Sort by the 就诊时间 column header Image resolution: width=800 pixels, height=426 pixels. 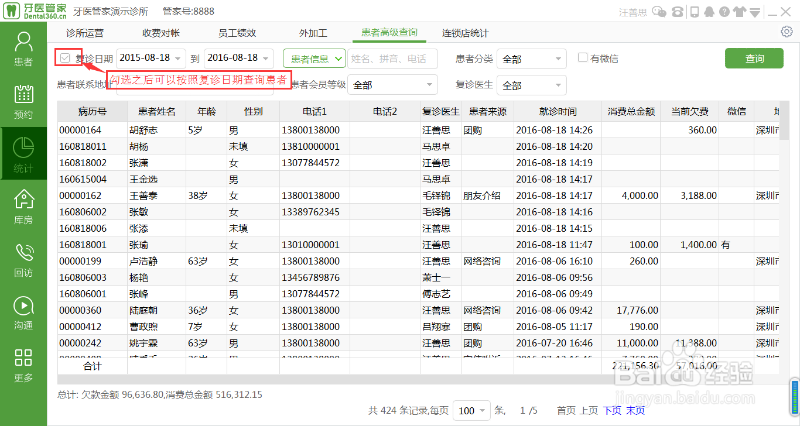click(x=557, y=111)
